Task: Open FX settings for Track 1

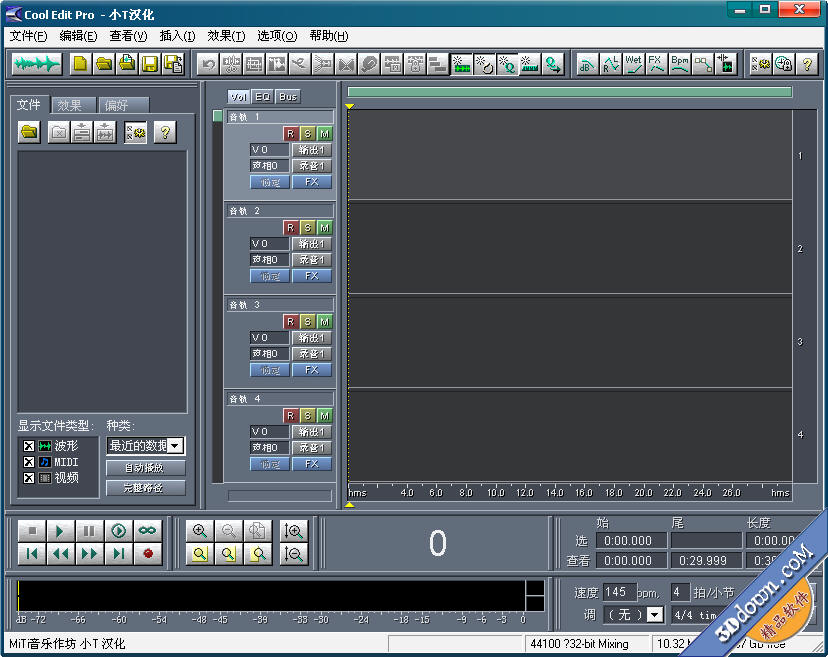Action: pos(312,182)
